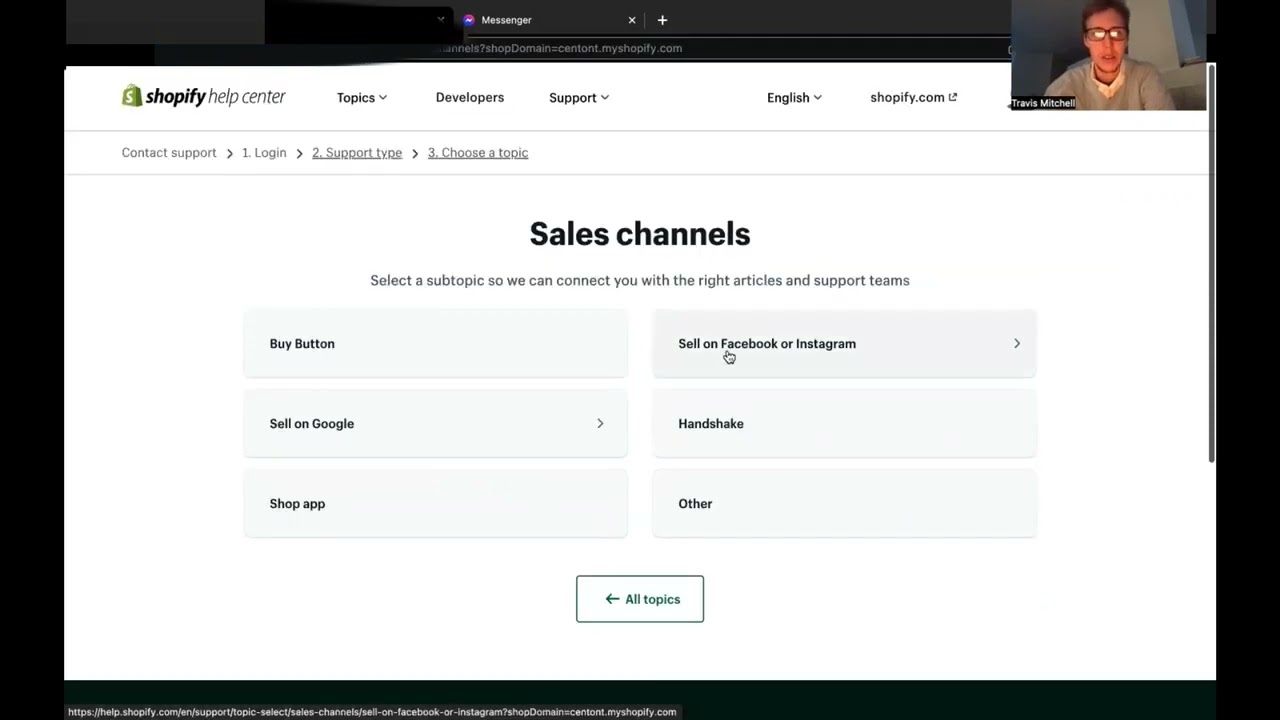
Task: Go to the Support type breadcrumb step
Action: pyautogui.click(x=357, y=153)
